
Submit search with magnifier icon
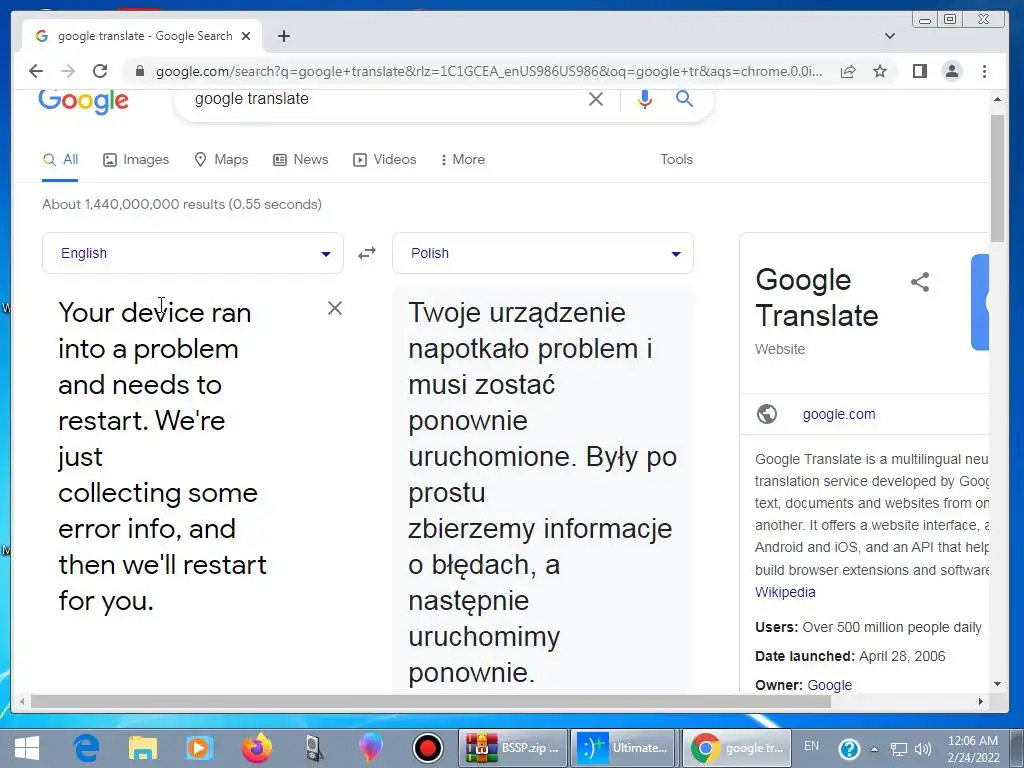(x=684, y=99)
